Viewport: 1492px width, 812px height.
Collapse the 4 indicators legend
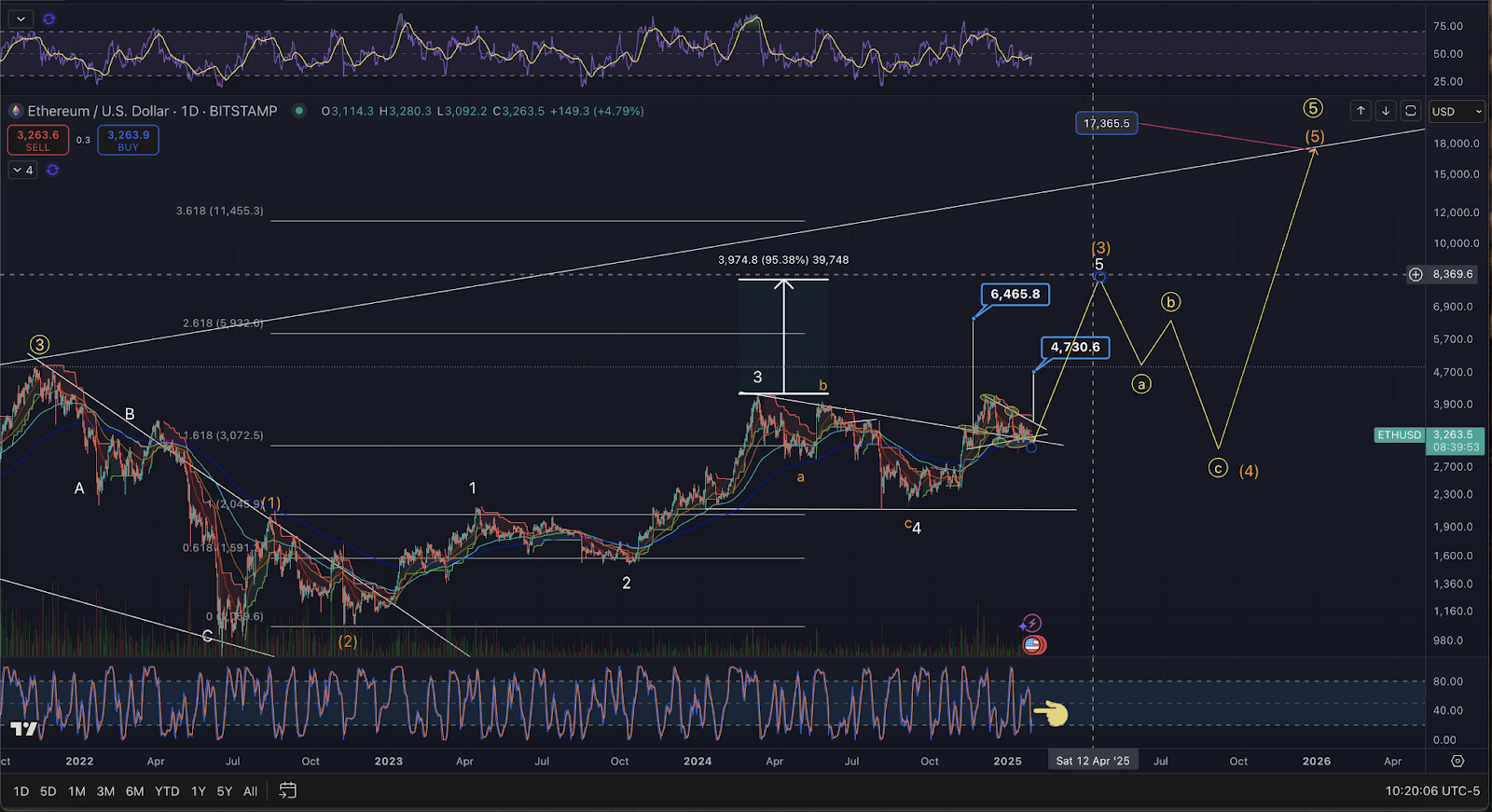click(x=22, y=170)
